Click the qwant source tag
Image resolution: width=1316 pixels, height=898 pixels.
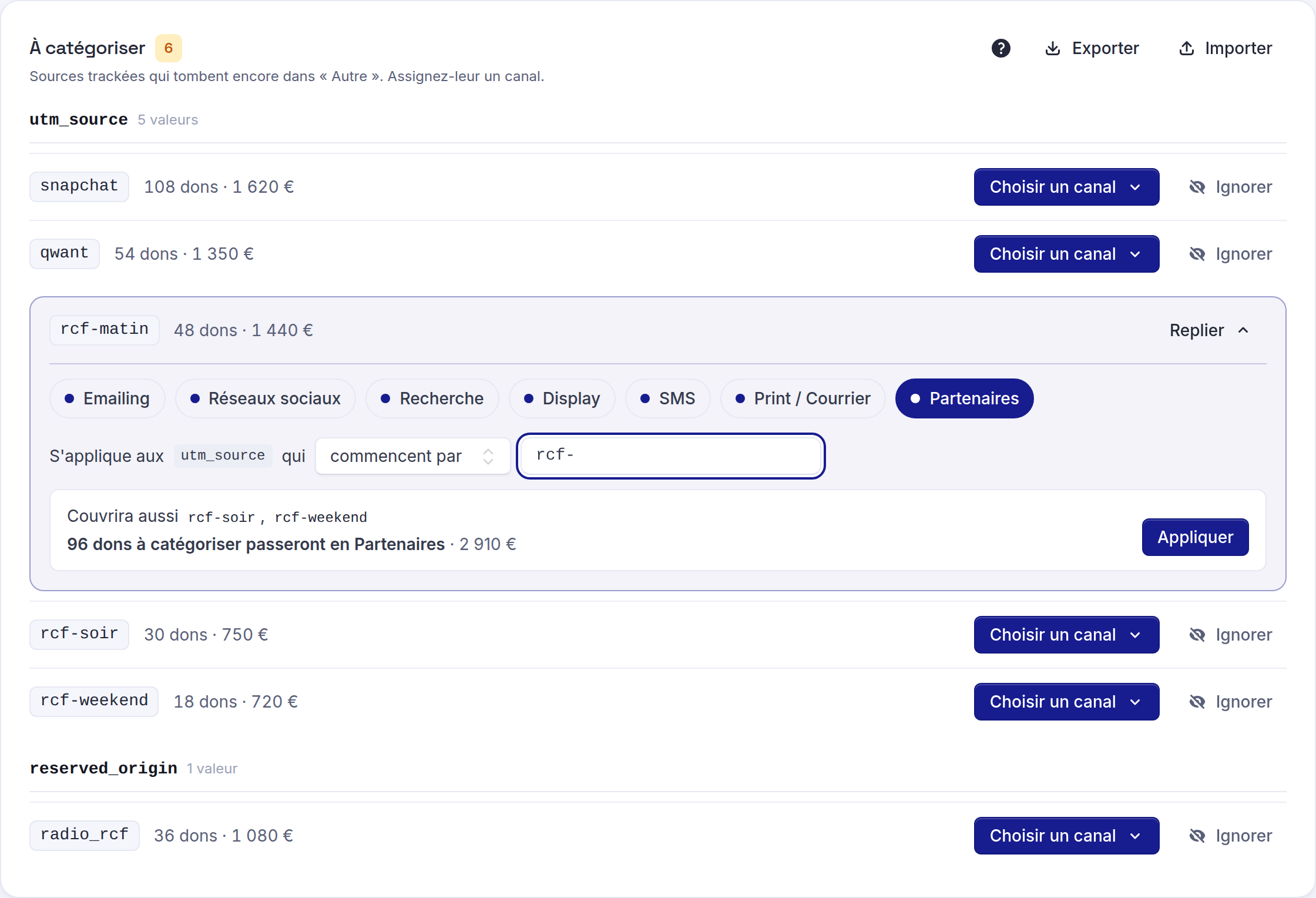click(65, 253)
